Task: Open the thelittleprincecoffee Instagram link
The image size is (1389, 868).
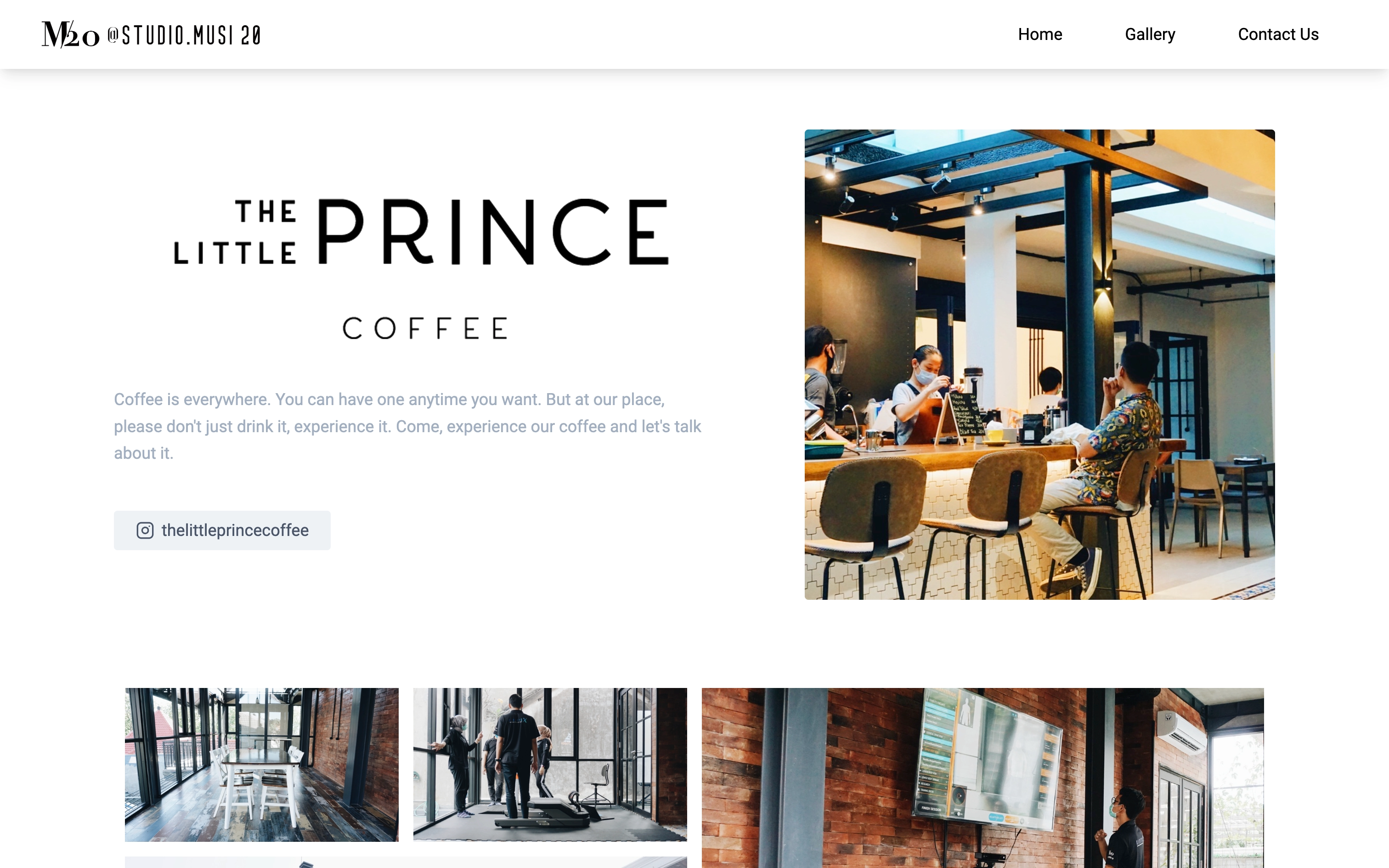Action: point(222,530)
